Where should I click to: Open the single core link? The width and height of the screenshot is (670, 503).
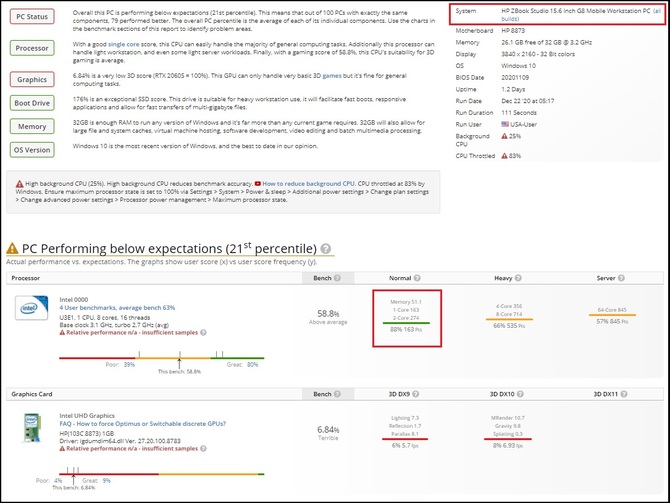(x=123, y=44)
